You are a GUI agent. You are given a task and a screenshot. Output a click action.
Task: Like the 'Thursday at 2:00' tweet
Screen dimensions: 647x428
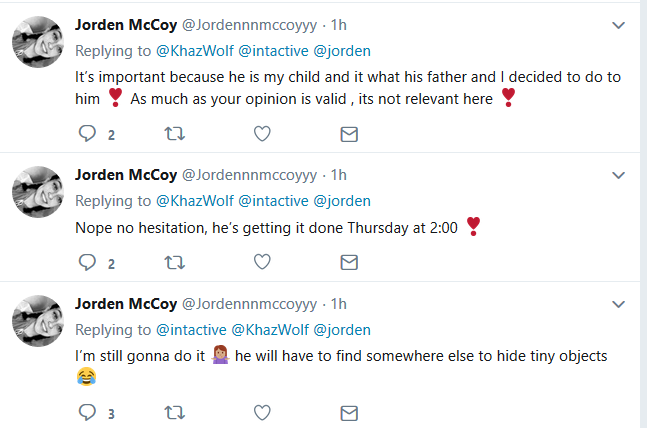click(262, 263)
